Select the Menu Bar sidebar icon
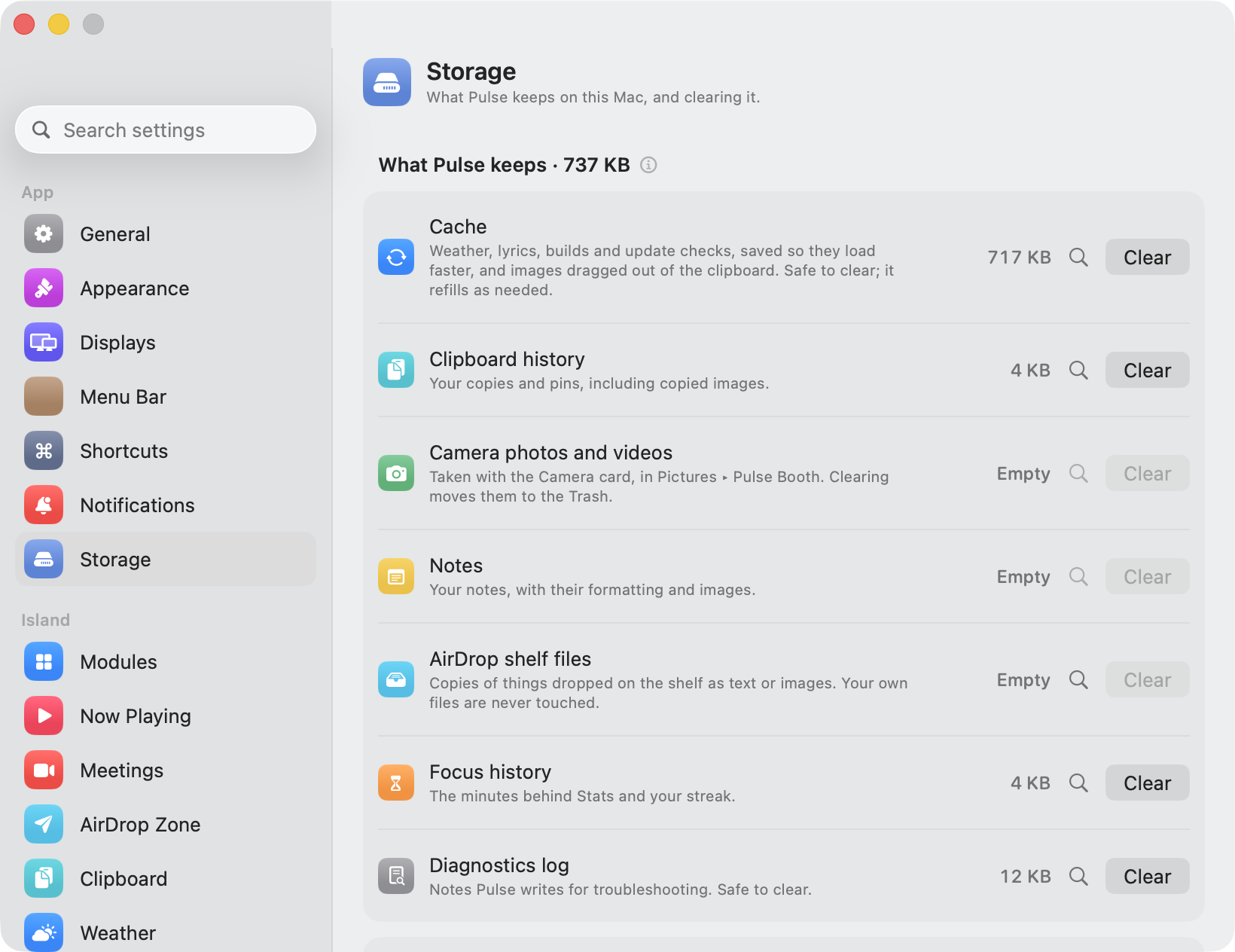Screen dimensions: 1235x952 tap(44, 396)
